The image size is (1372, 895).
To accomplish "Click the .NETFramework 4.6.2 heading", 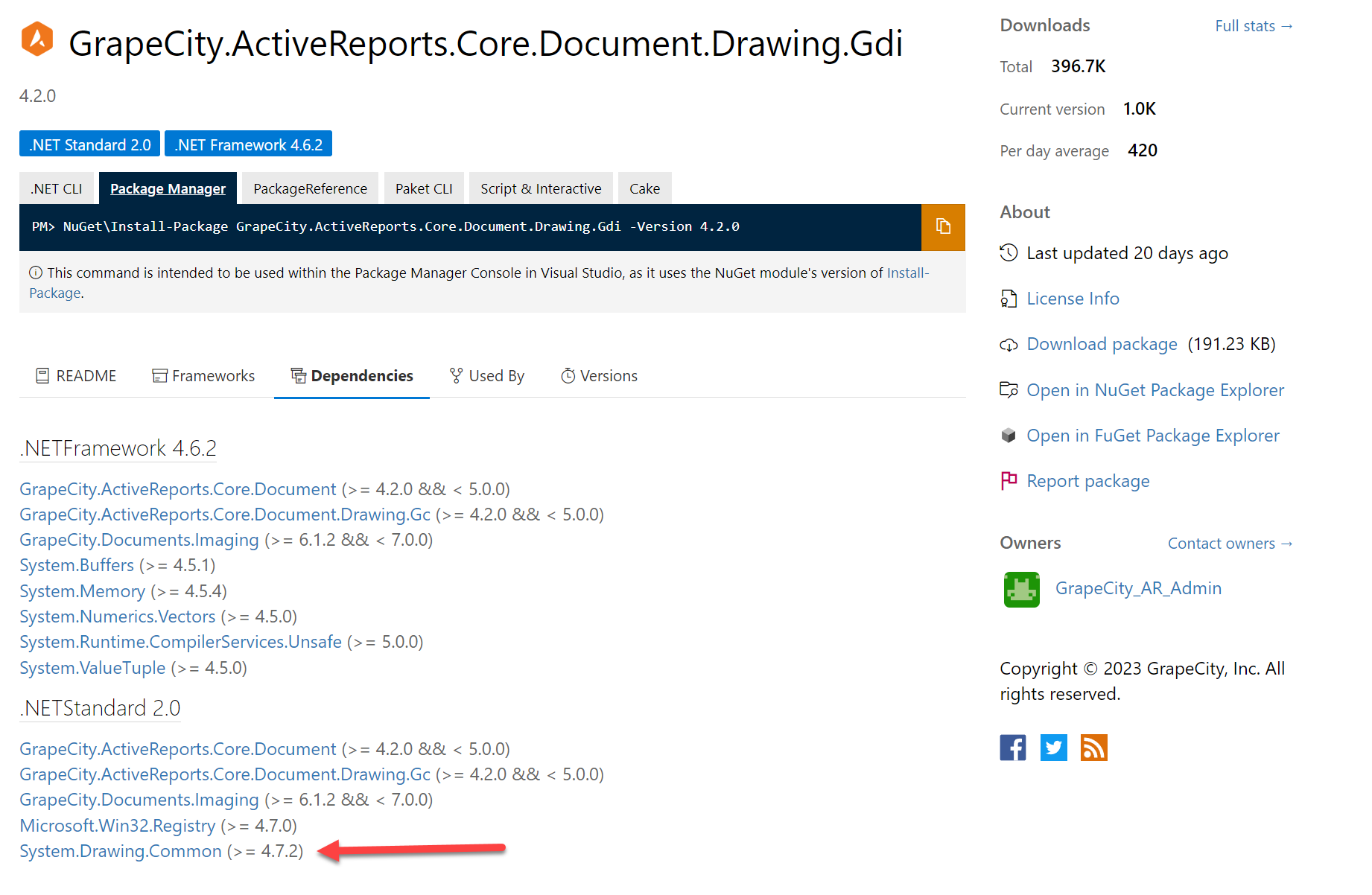I will coord(118,448).
